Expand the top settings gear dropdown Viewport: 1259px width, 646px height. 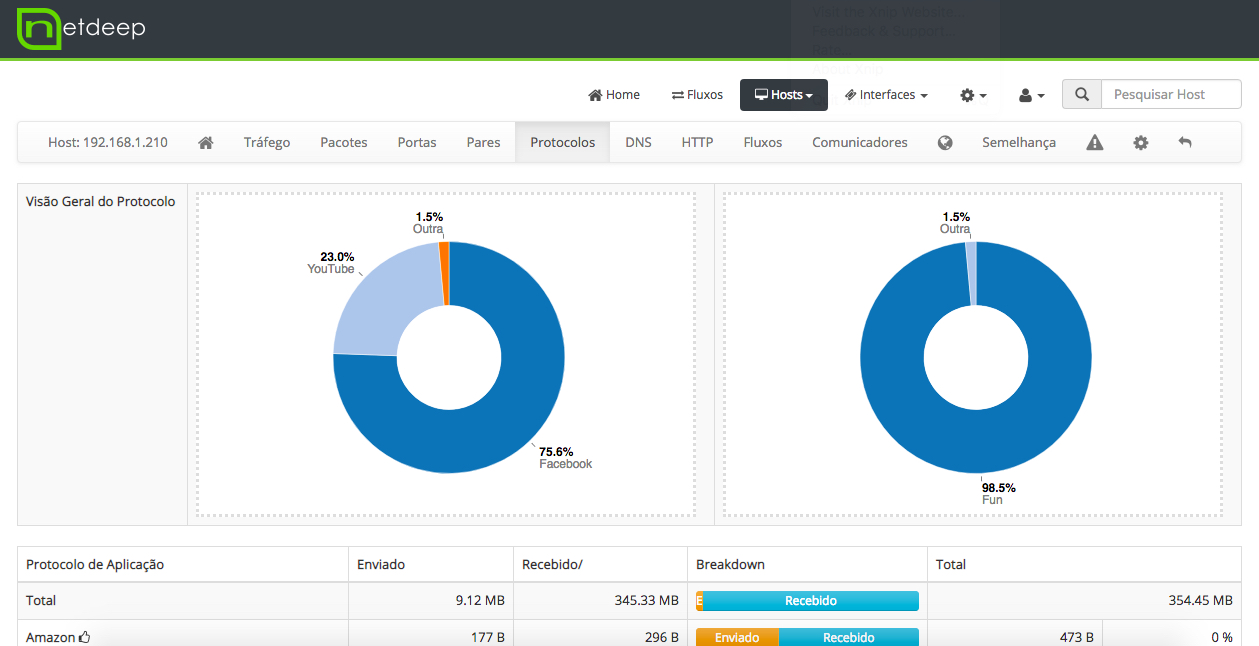pyautogui.click(x=973, y=95)
